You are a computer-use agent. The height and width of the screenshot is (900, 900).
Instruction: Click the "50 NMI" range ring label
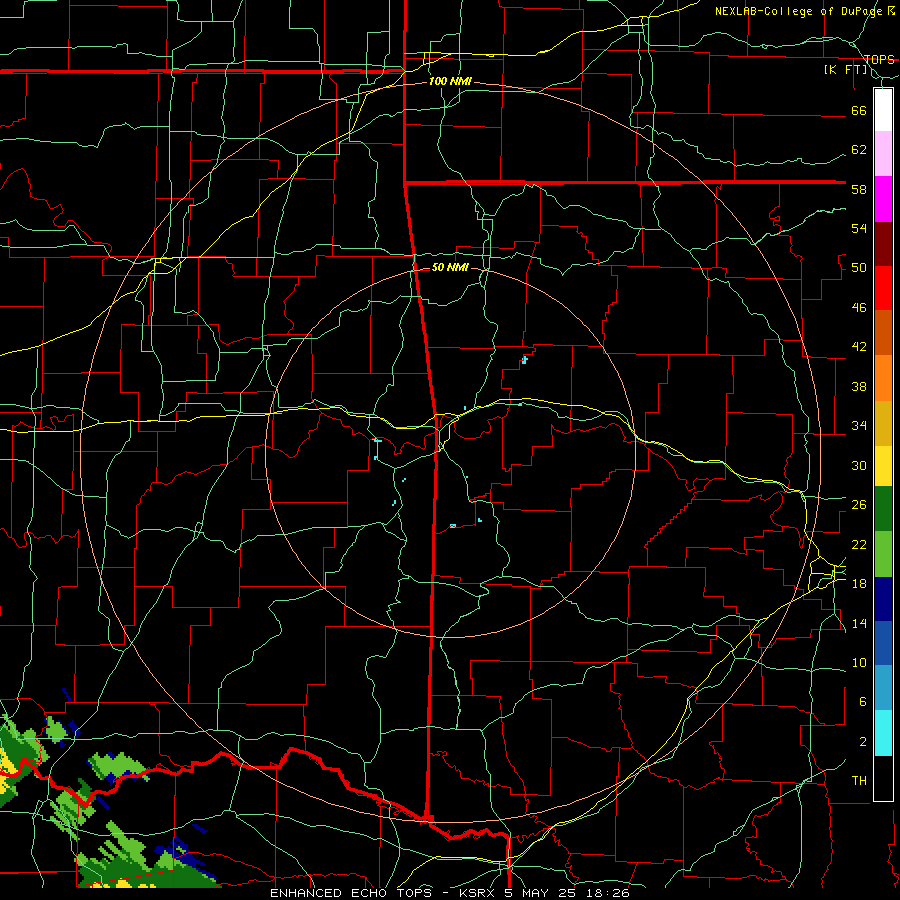point(450,267)
